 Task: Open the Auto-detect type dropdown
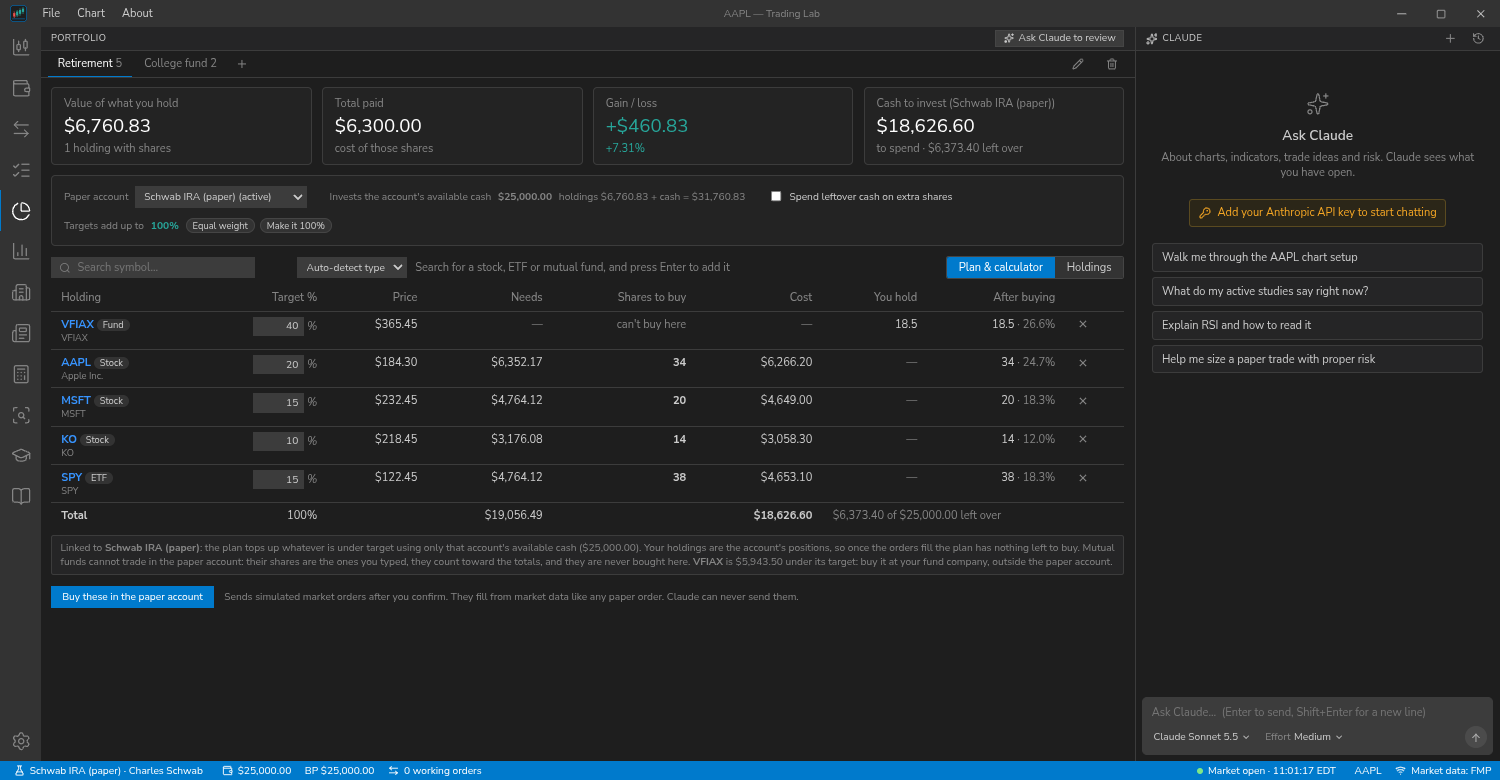click(x=352, y=267)
